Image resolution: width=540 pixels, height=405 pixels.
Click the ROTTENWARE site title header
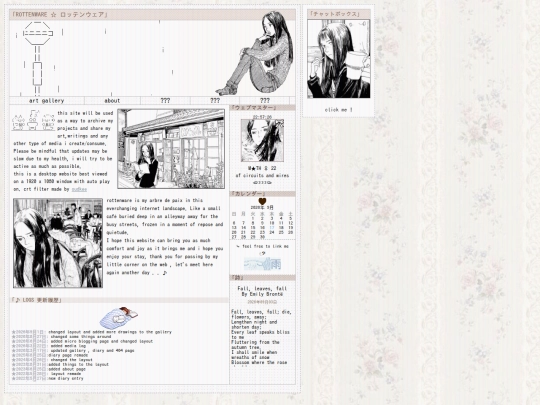pos(60,14)
